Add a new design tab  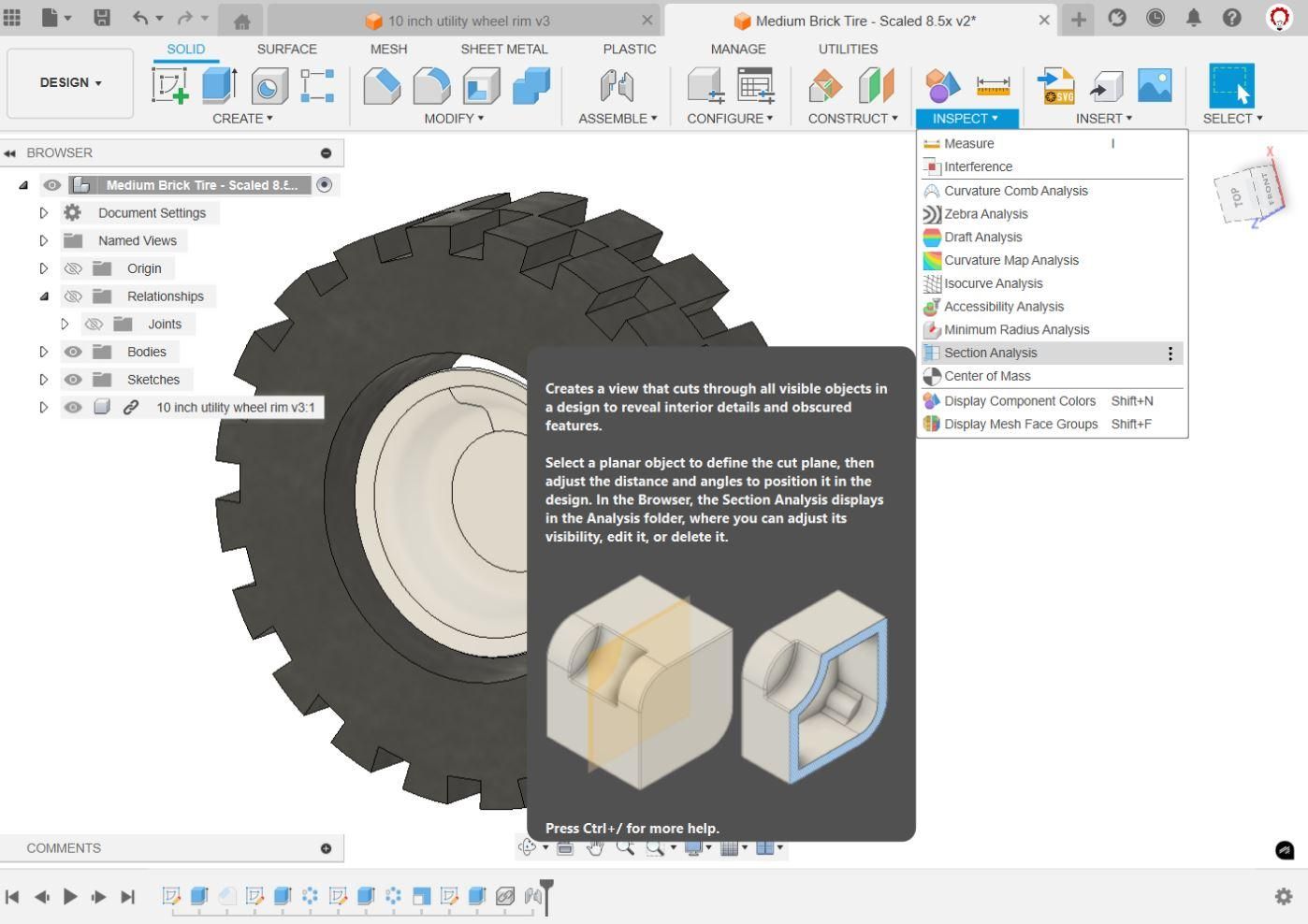click(1079, 19)
